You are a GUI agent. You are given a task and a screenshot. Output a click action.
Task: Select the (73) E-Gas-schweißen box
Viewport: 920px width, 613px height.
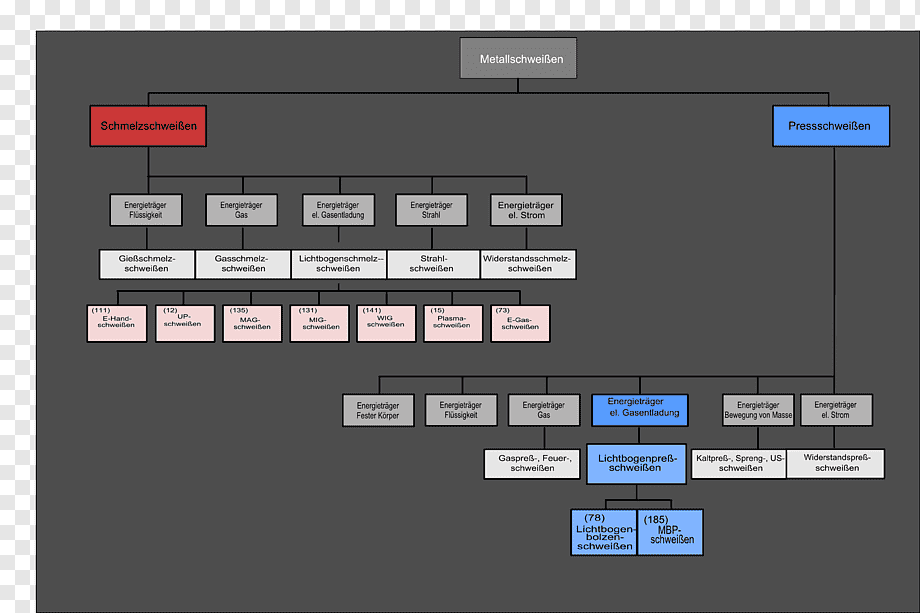click(520, 323)
